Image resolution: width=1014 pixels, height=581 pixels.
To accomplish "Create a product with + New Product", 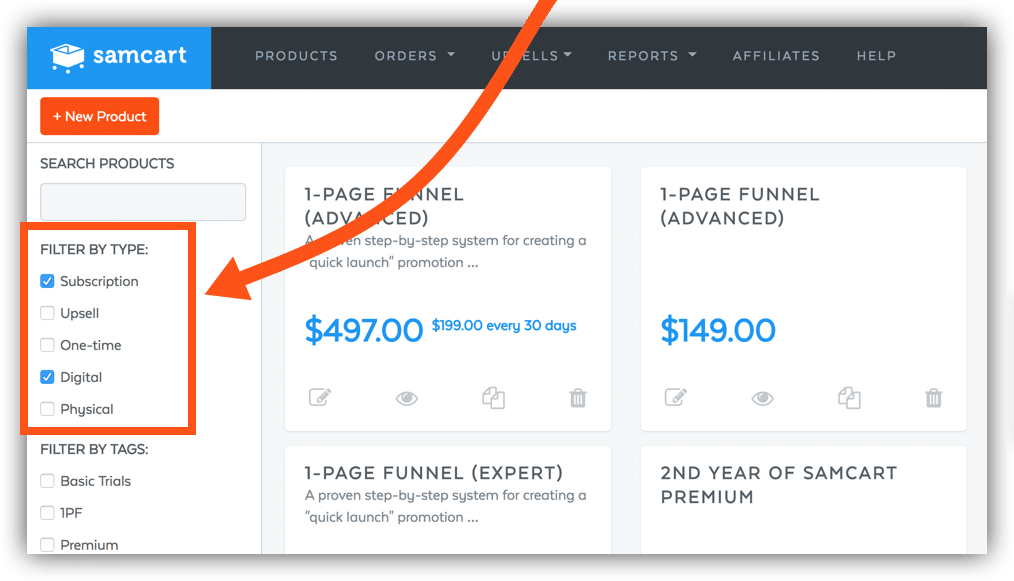I will pyautogui.click(x=100, y=116).
